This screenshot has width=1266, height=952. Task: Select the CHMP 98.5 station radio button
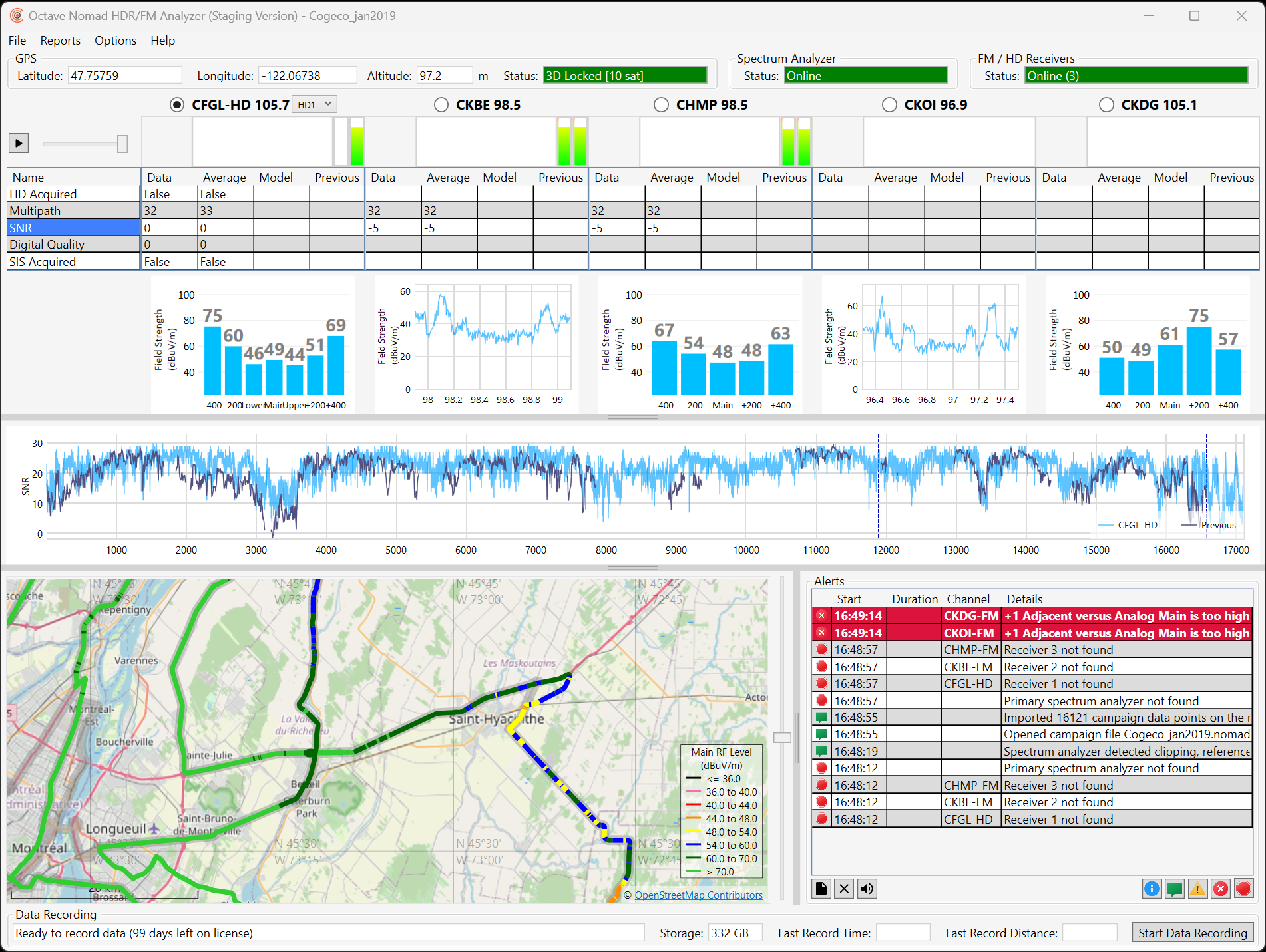pyautogui.click(x=661, y=105)
